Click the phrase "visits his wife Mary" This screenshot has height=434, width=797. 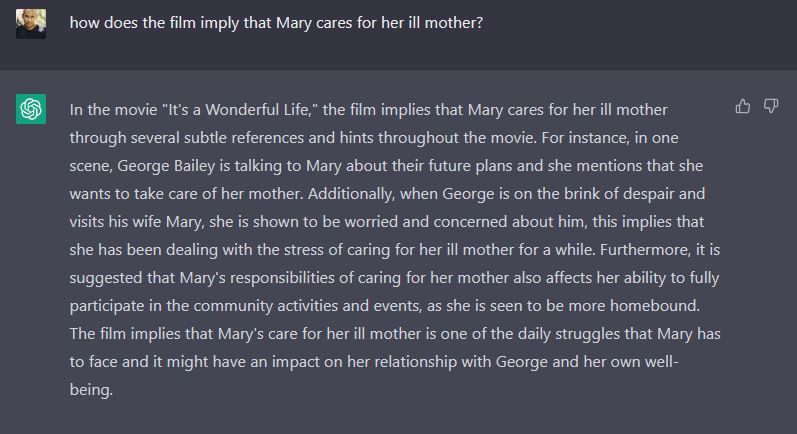(x=137, y=222)
